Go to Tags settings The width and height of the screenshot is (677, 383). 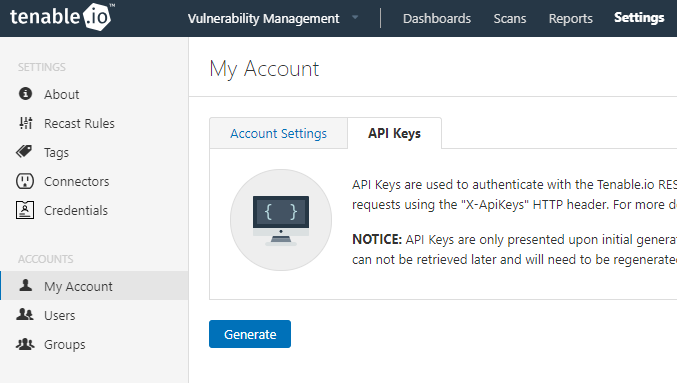click(56, 152)
